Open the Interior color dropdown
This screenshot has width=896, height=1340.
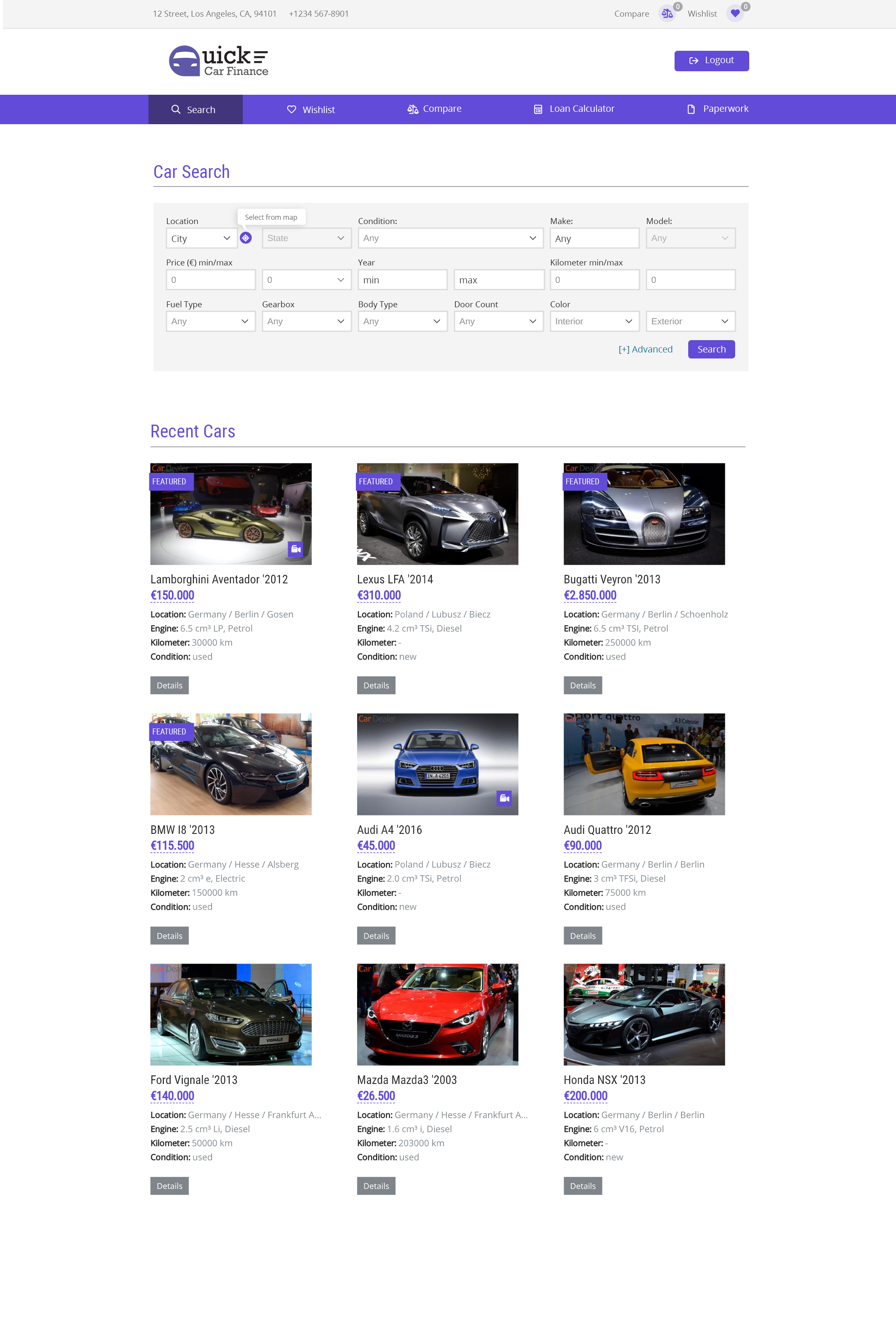click(595, 321)
